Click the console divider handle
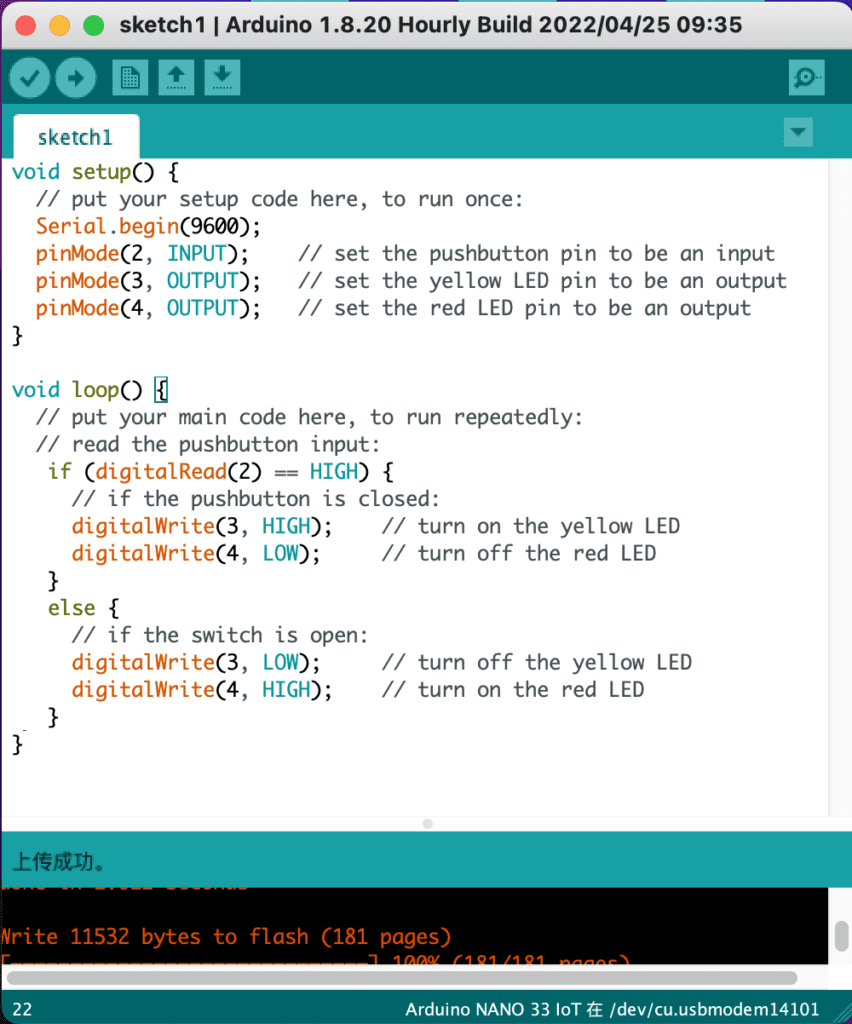Screen dimensions: 852x1024 pos(426,823)
